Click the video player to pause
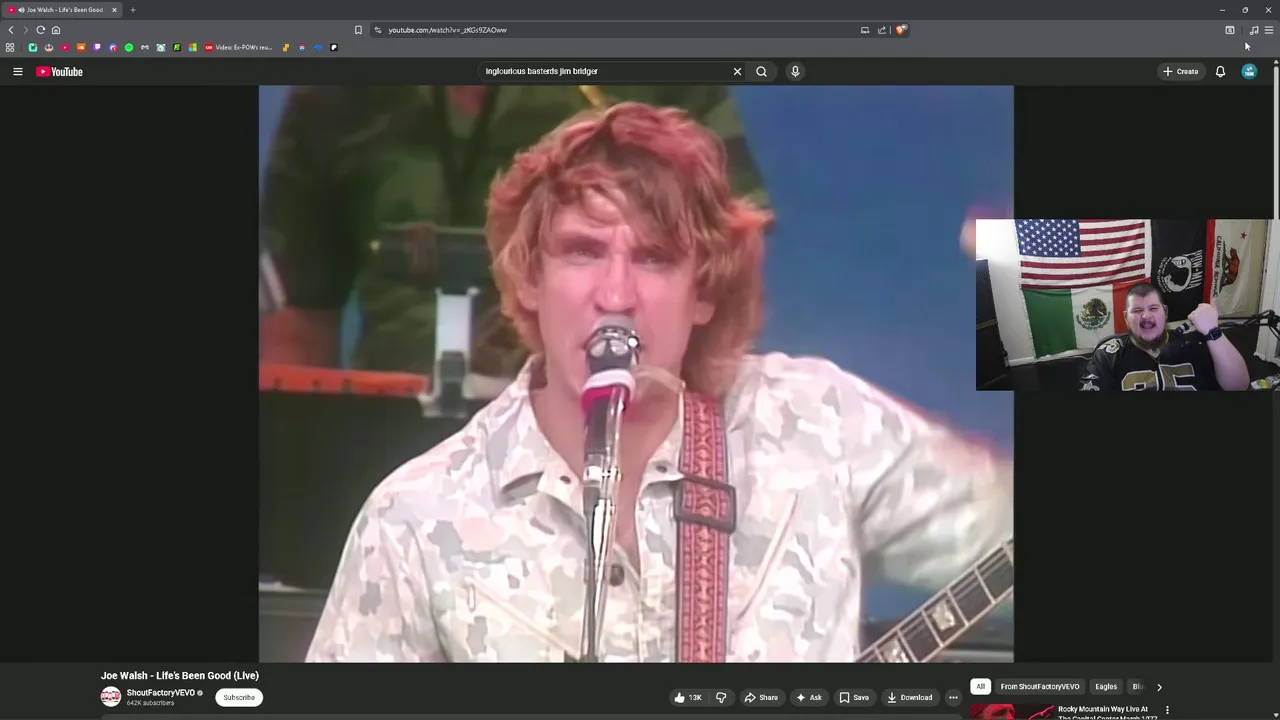The width and height of the screenshot is (1280, 720). tap(636, 373)
